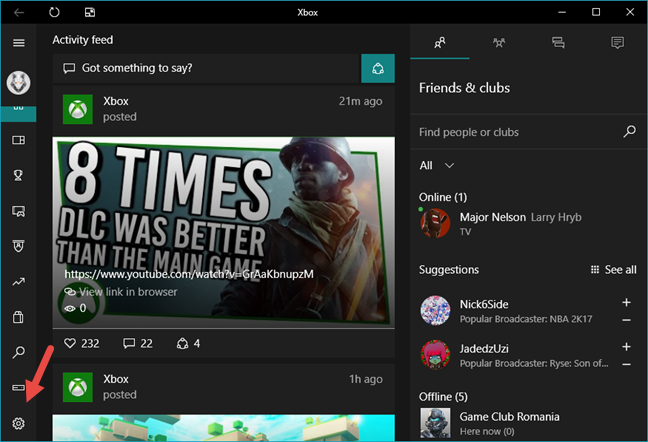Open Achievements trophy icon
Image resolution: width=648 pixels, height=442 pixels.
[x=19, y=176]
